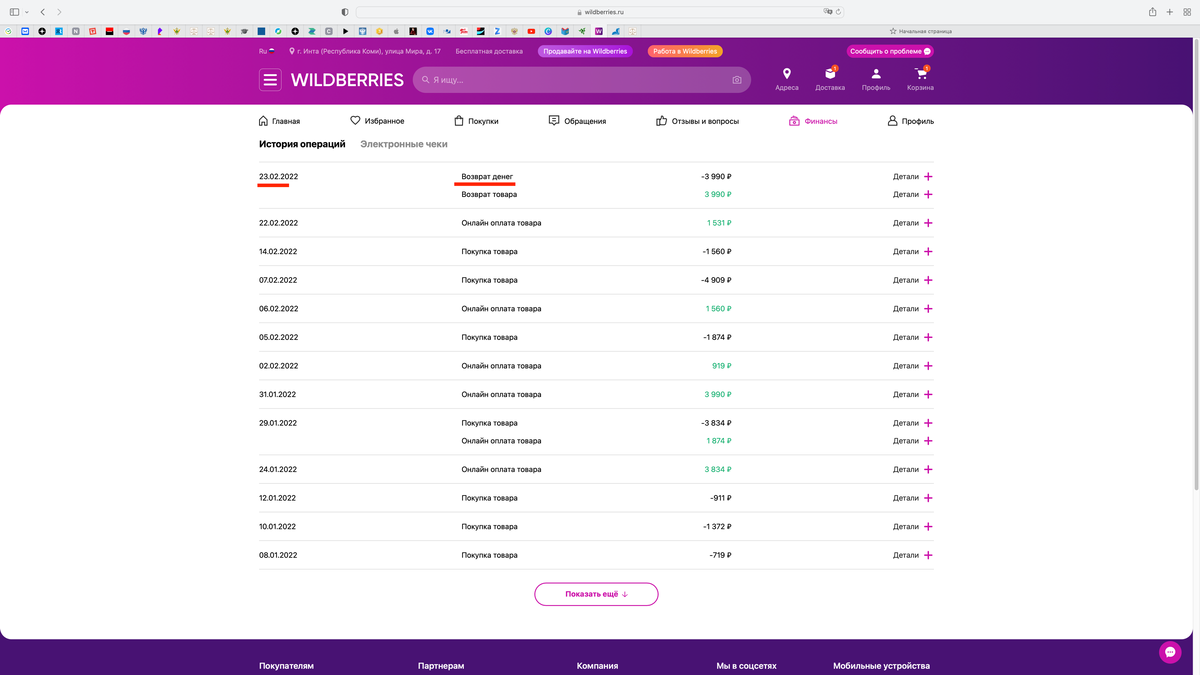Click the wildberries.ru address bar
The height and width of the screenshot is (675, 1200).
coord(600,12)
